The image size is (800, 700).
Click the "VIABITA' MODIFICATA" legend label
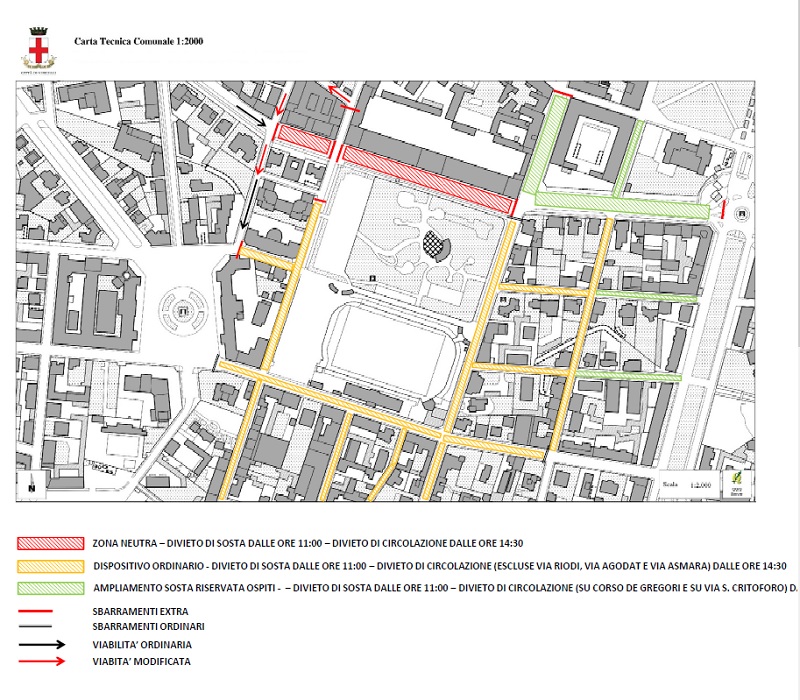point(141,661)
